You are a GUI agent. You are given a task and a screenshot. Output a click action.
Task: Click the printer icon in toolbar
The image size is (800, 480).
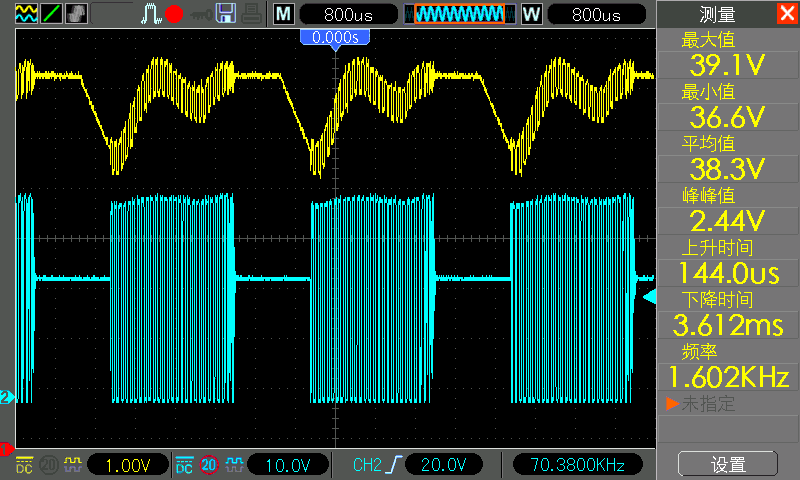click(x=252, y=14)
